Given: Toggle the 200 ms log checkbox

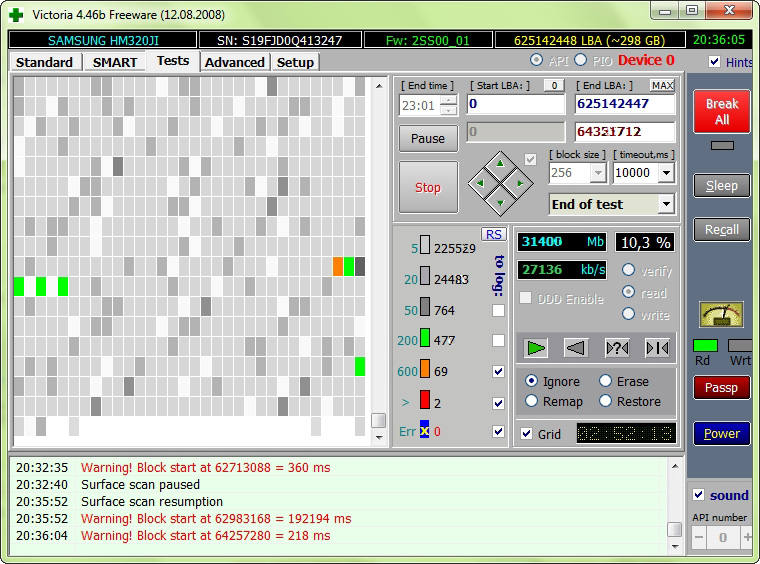Looking at the screenshot, I should pos(498,340).
